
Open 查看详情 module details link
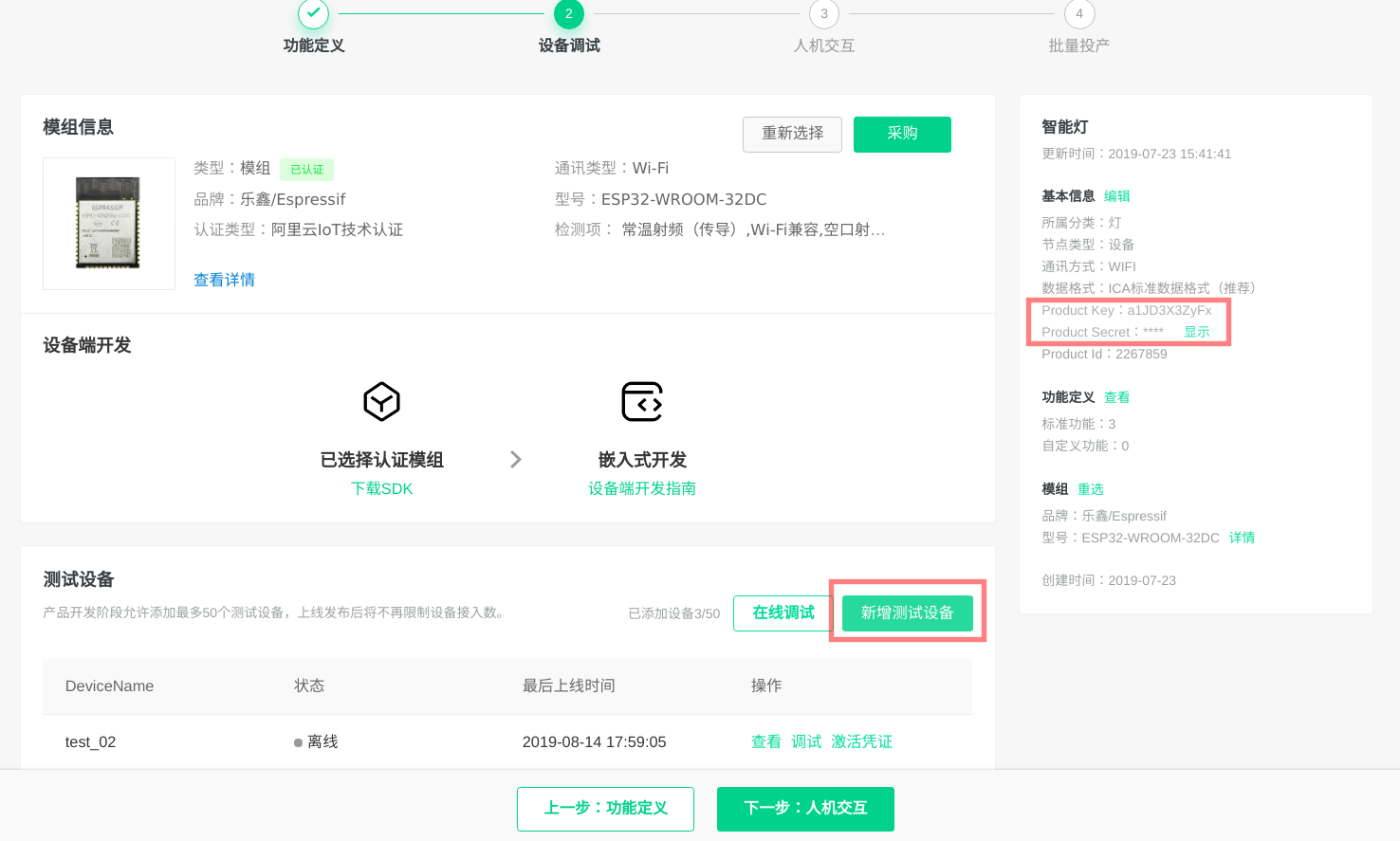(x=224, y=280)
